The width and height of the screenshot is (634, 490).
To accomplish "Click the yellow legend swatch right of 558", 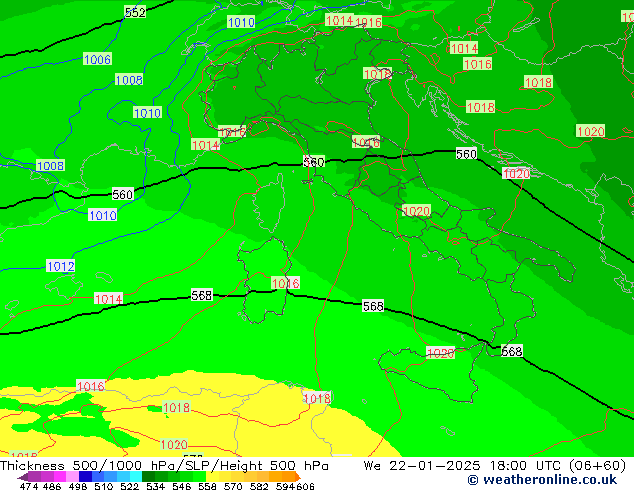I will pyautogui.click(x=212, y=476).
